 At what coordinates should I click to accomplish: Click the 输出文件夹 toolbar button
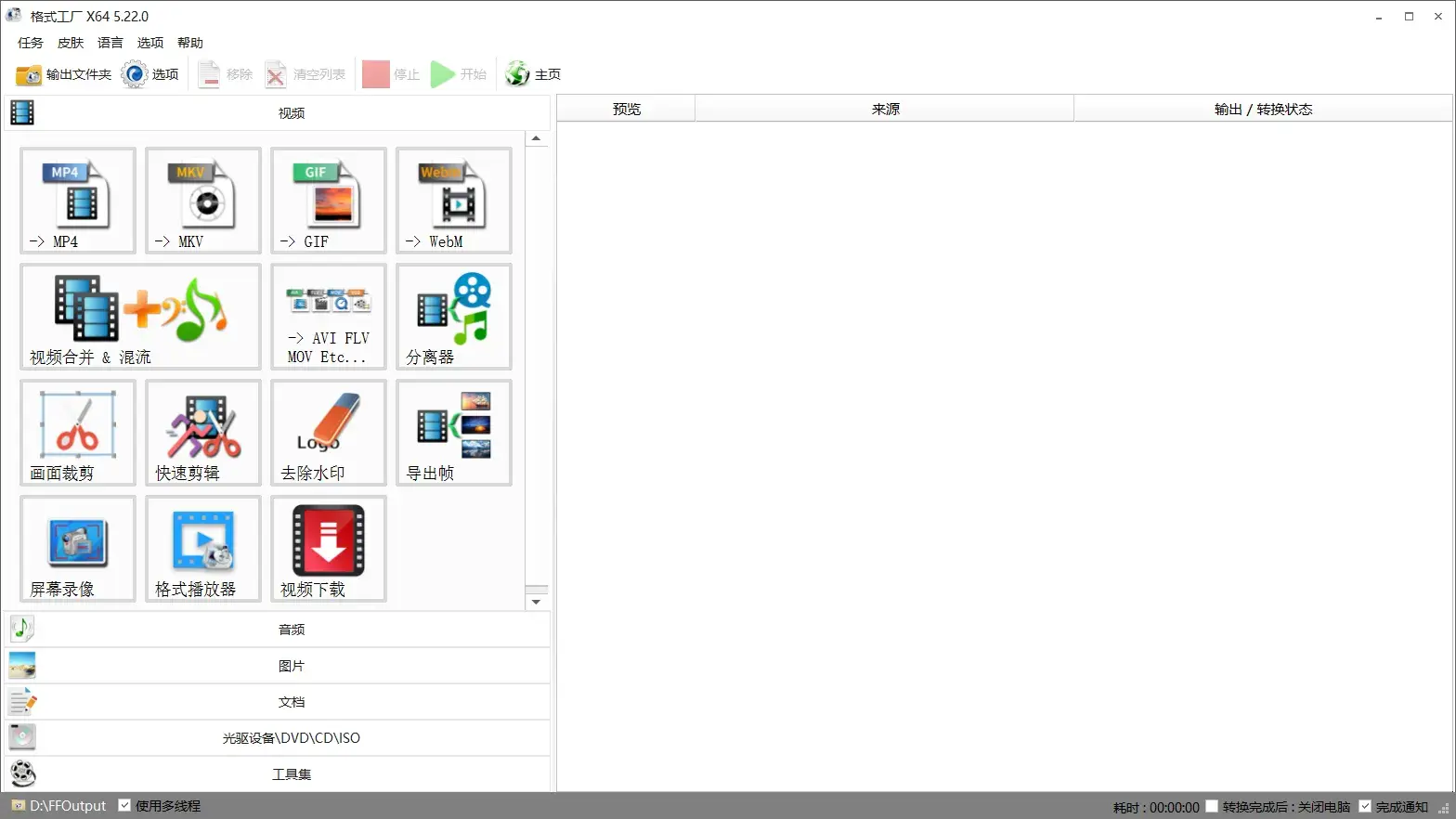tap(63, 74)
